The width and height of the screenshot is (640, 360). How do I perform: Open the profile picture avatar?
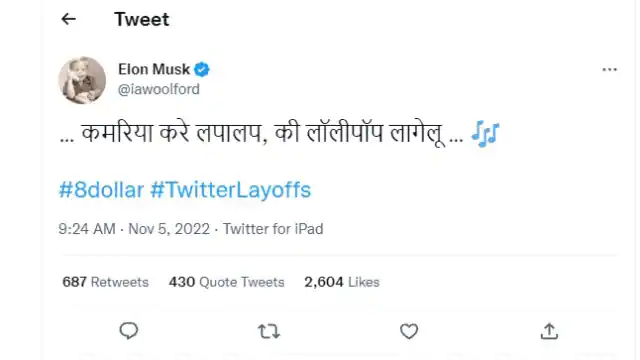(x=82, y=80)
